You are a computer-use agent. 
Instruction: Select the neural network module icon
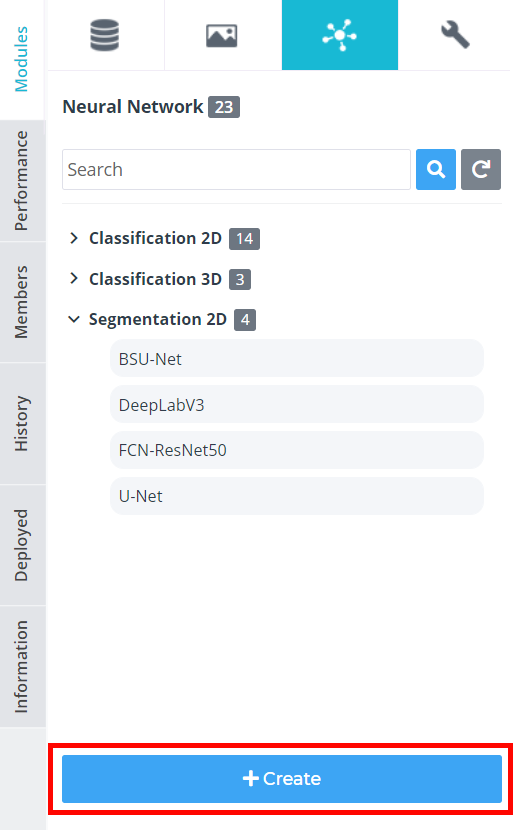click(340, 35)
